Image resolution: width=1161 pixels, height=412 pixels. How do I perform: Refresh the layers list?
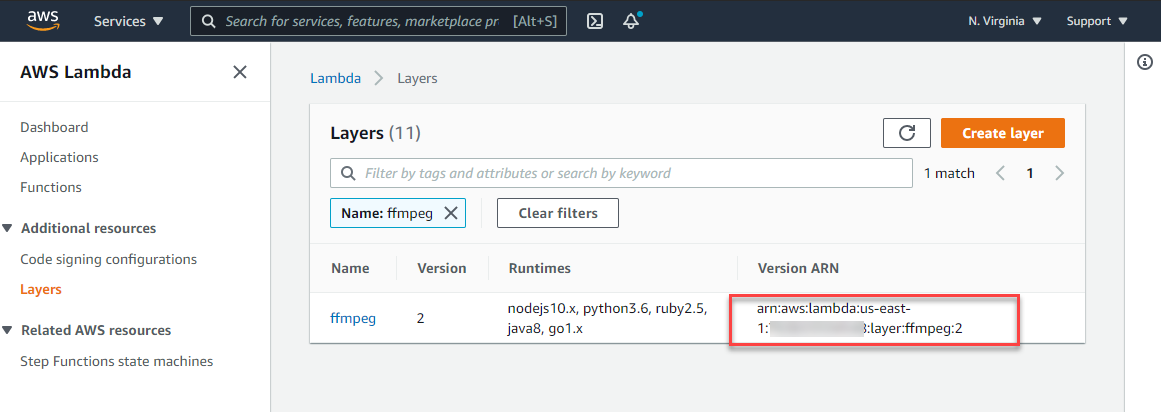pos(906,133)
